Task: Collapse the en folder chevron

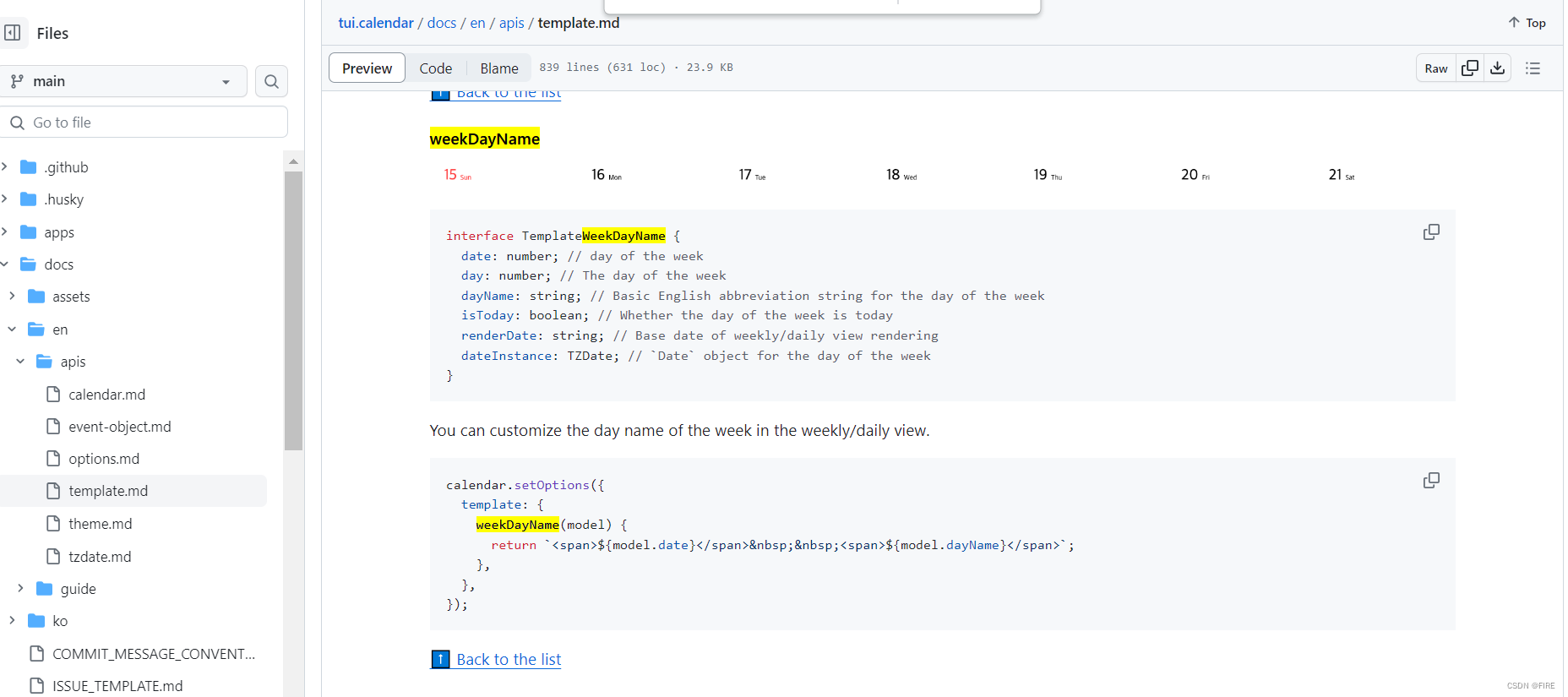Action: (x=12, y=329)
